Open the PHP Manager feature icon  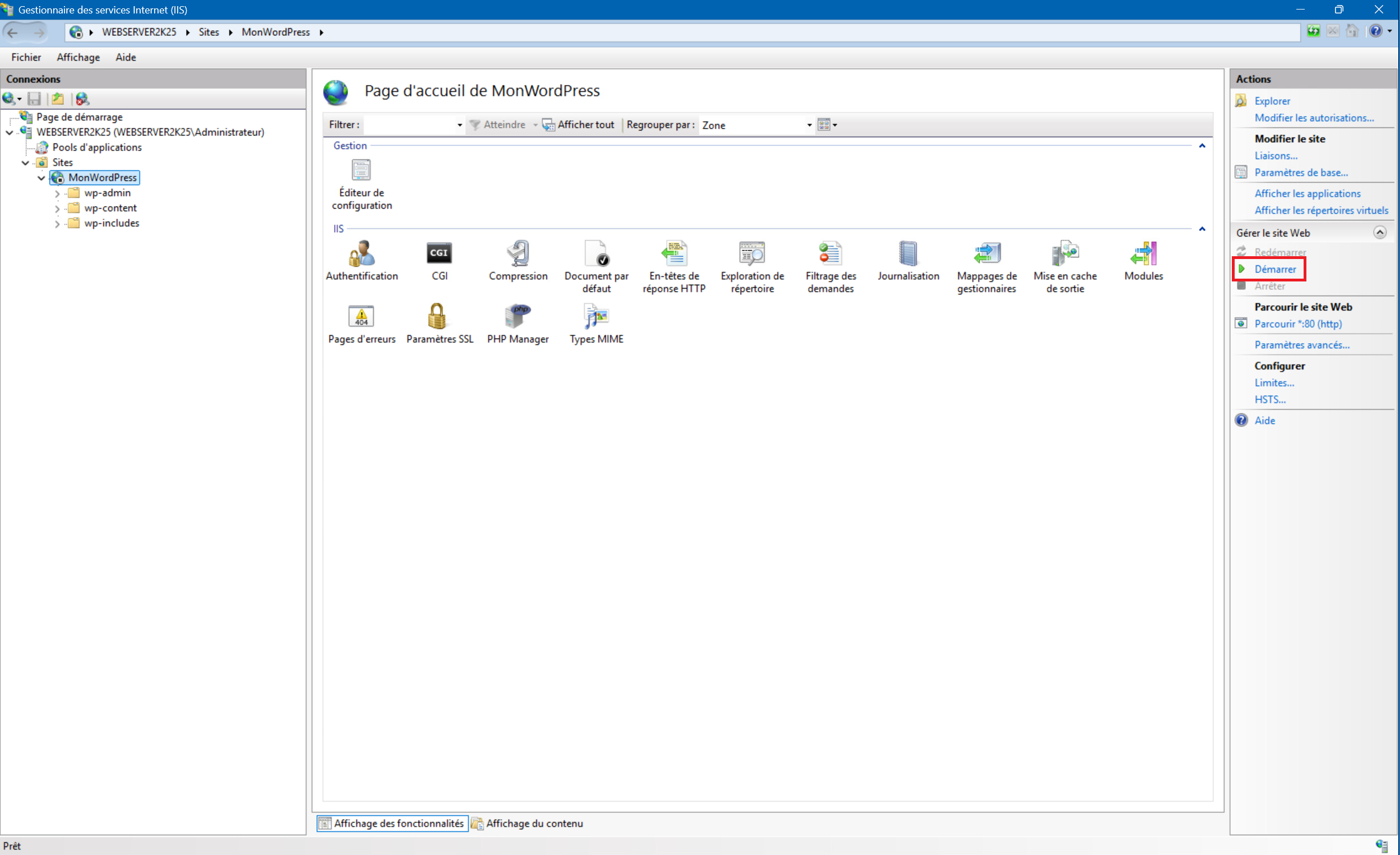517,317
